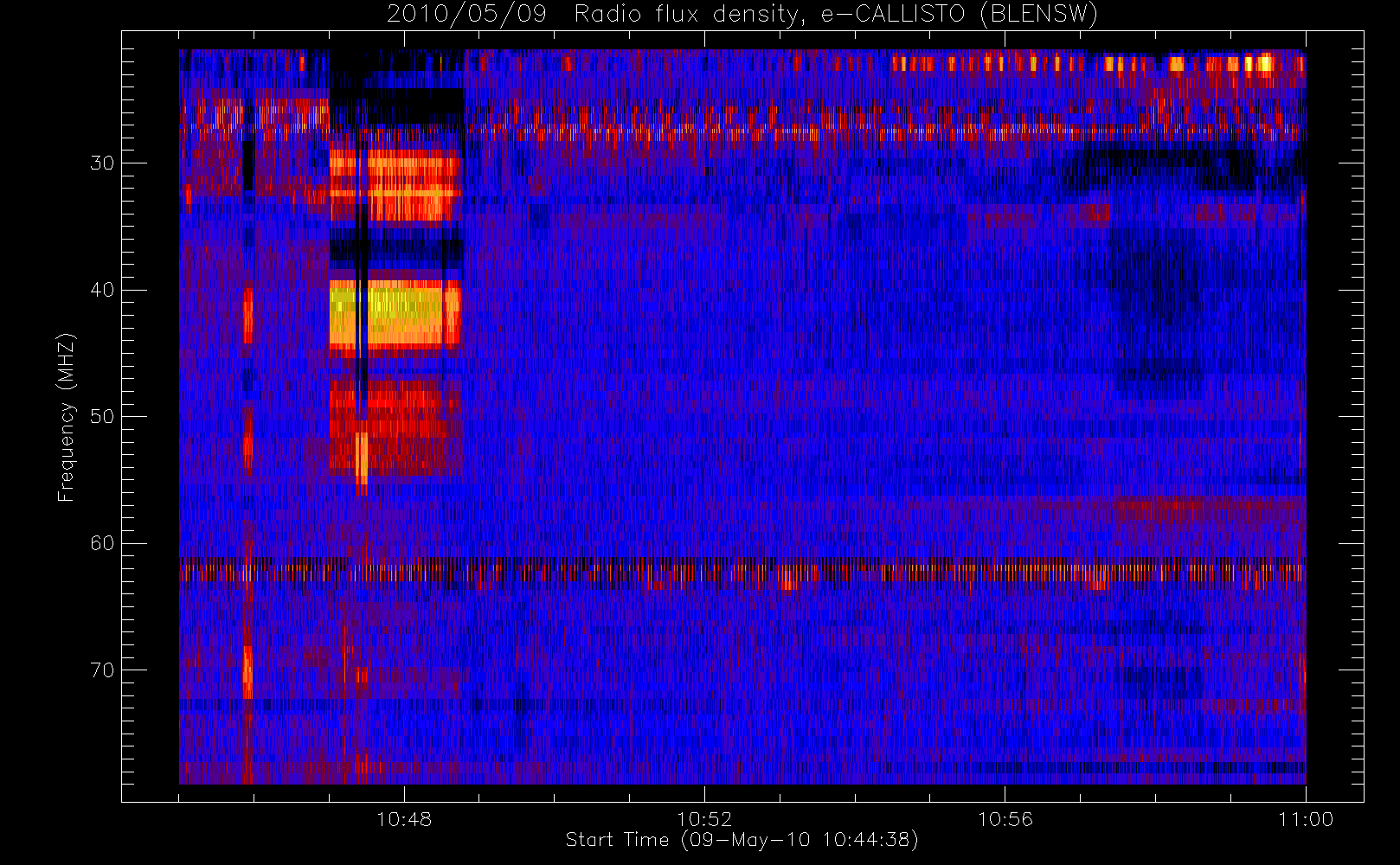
Task: Click the 10:56 time tick label
Action: tap(1005, 819)
